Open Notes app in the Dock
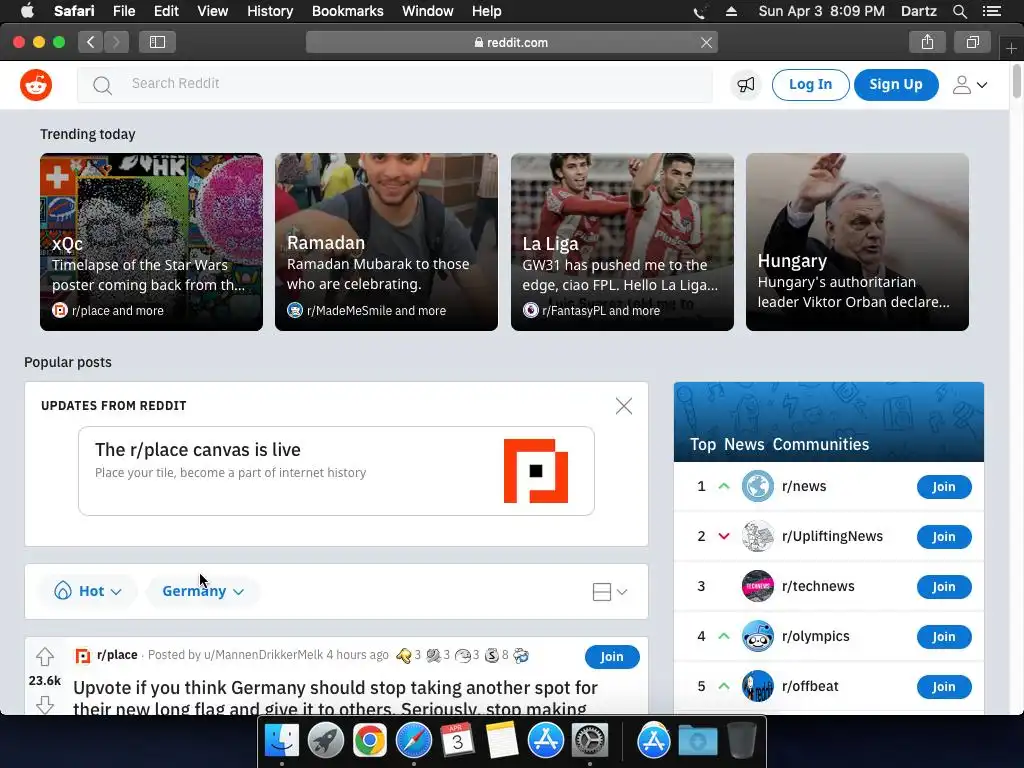This screenshot has height=768, width=1024. point(502,741)
